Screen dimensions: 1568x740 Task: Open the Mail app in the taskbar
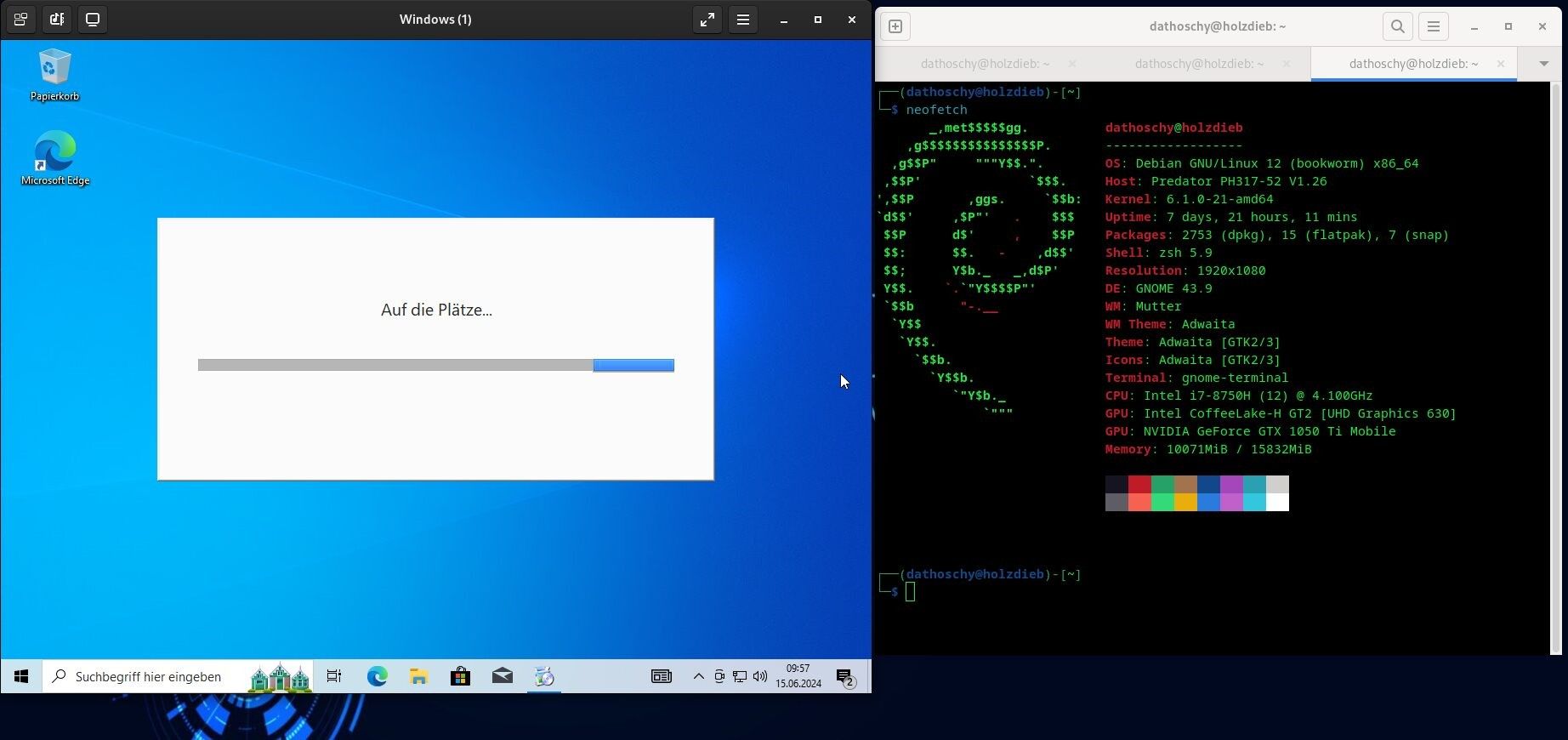pyautogui.click(x=502, y=676)
